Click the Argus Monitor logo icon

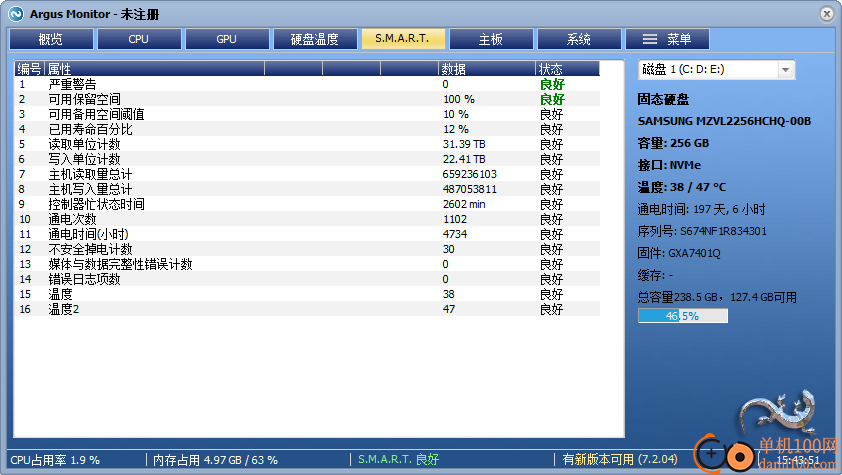[x=16, y=14]
